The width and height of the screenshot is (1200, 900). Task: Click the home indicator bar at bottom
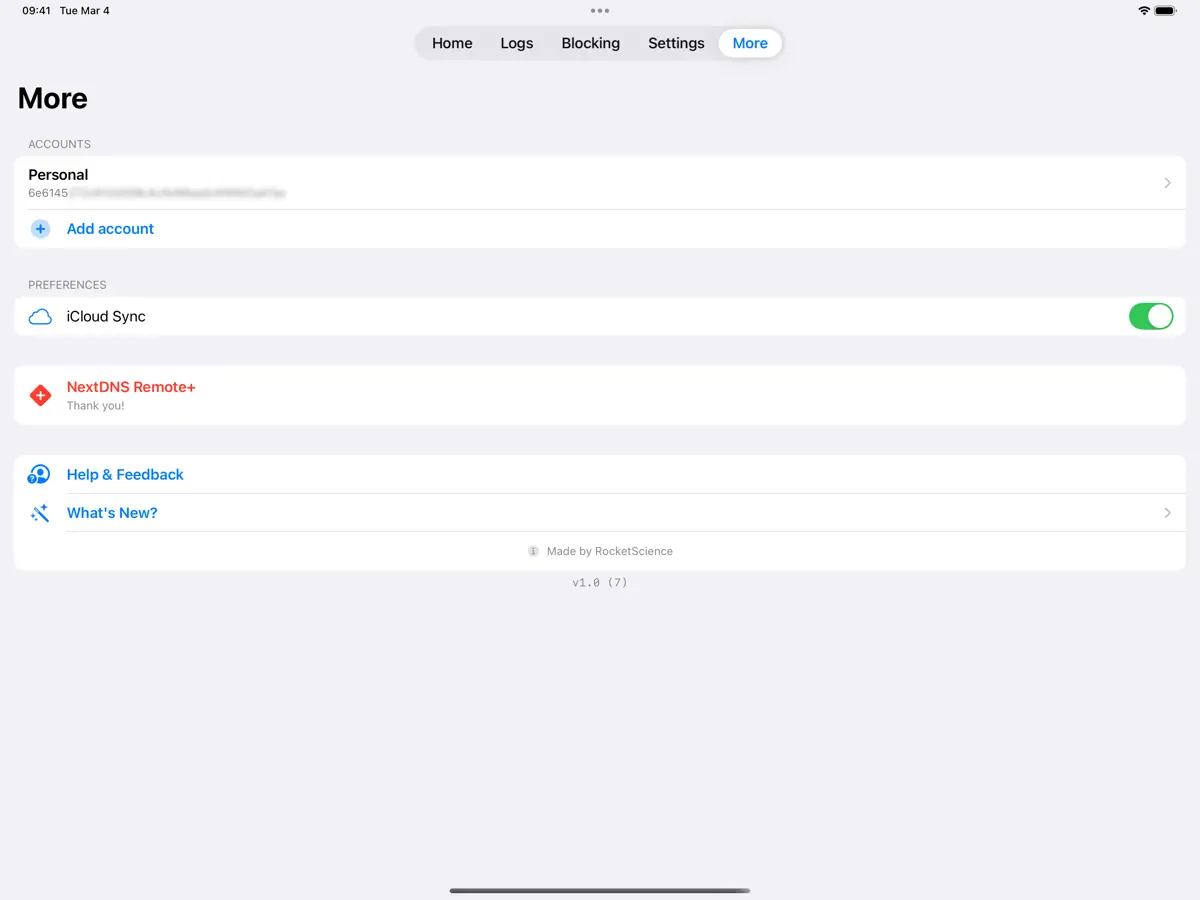[x=600, y=890]
